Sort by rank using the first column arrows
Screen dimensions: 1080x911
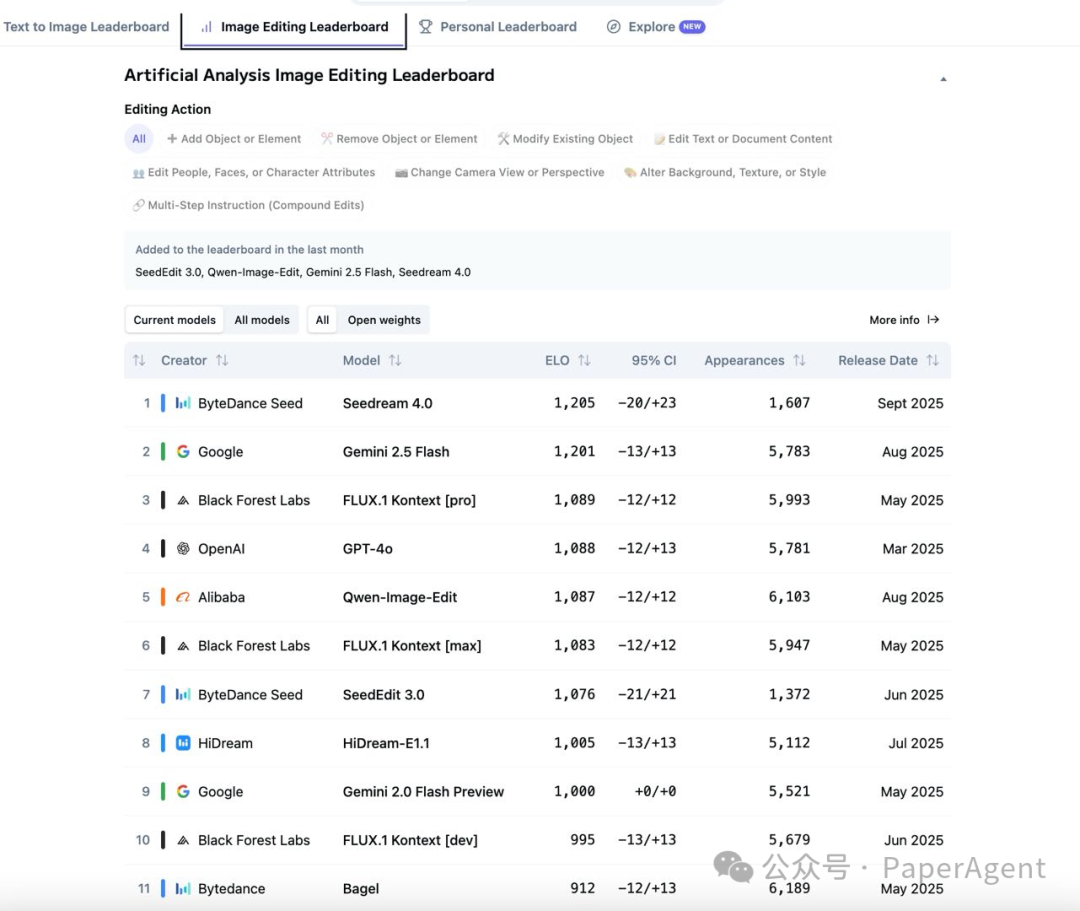[x=139, y=360]
